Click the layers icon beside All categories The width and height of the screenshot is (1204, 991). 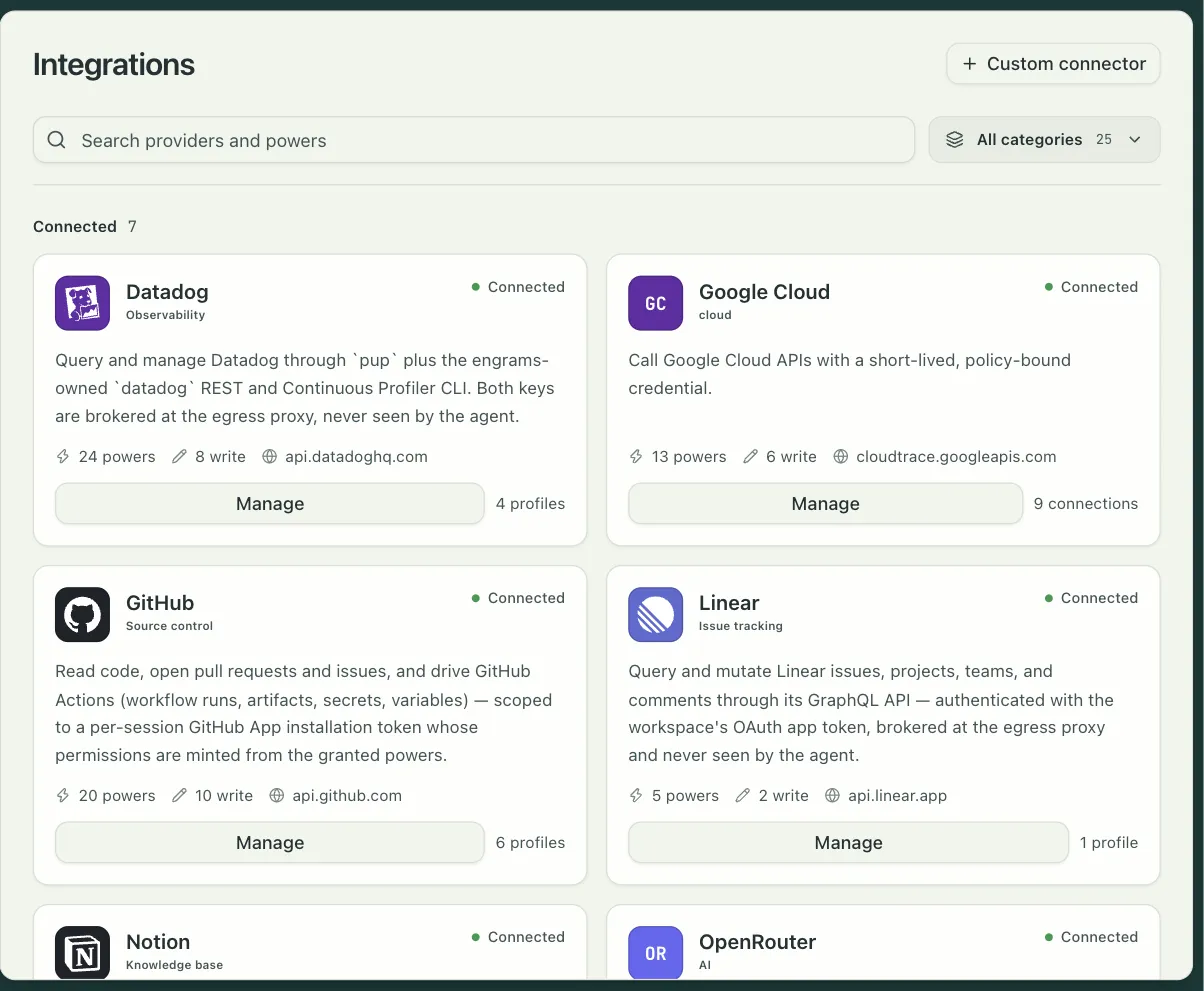pos(955,140)
